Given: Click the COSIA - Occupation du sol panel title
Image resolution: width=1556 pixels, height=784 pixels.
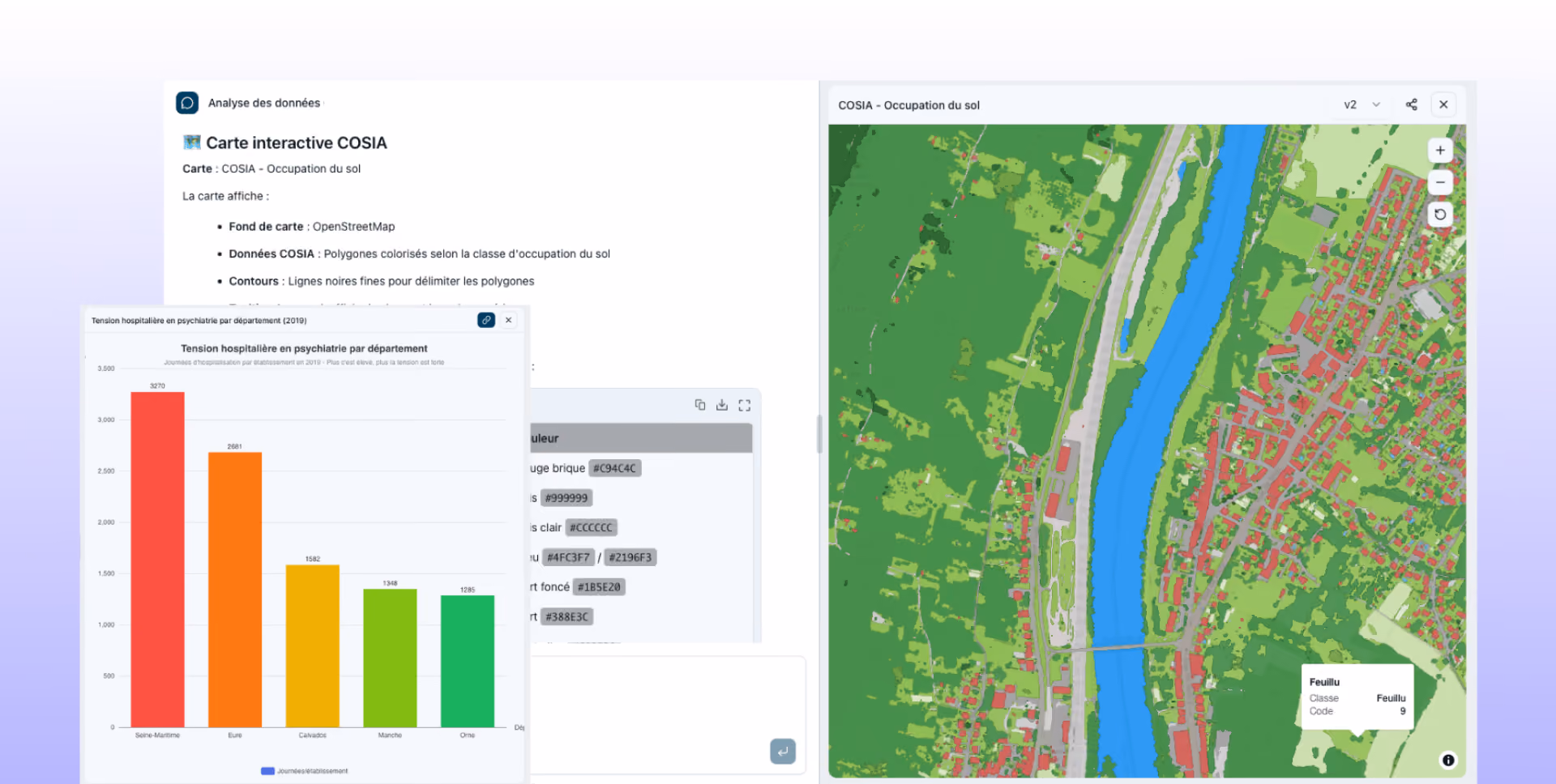Looking at the screenshot, I should [909, 105].
